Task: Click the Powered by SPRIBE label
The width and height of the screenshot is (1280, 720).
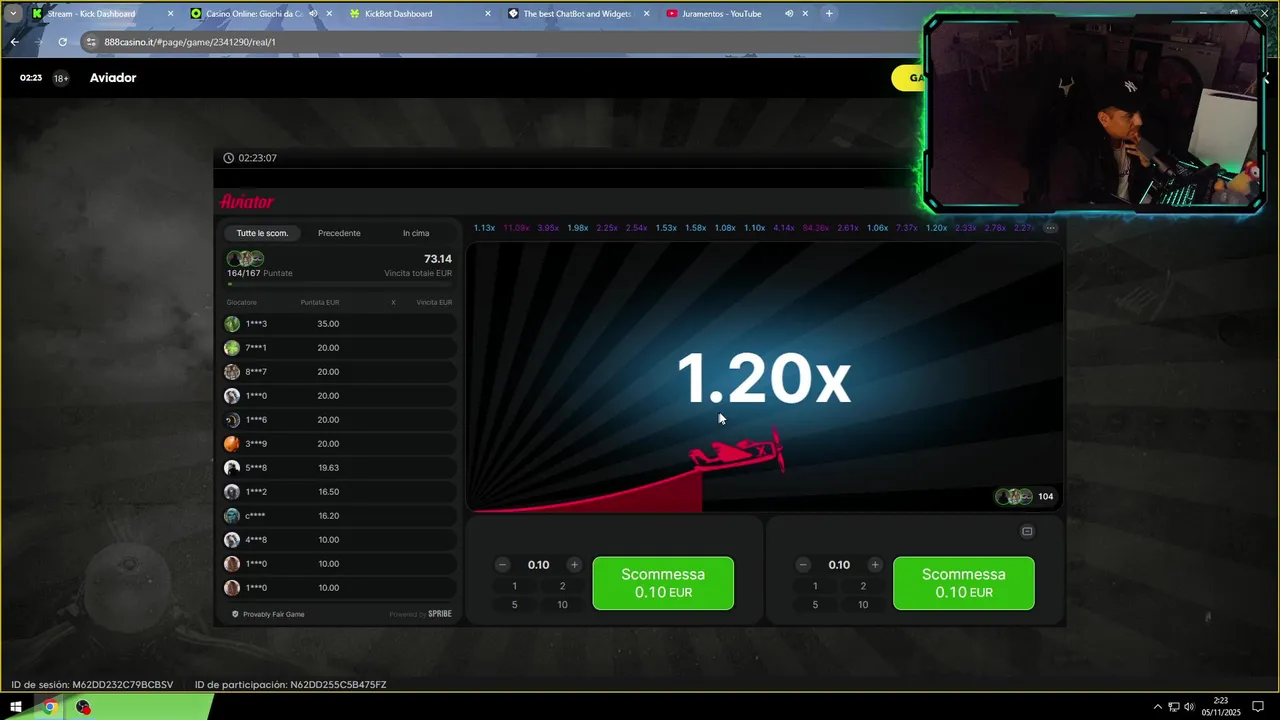Action: tap(420, 614)
